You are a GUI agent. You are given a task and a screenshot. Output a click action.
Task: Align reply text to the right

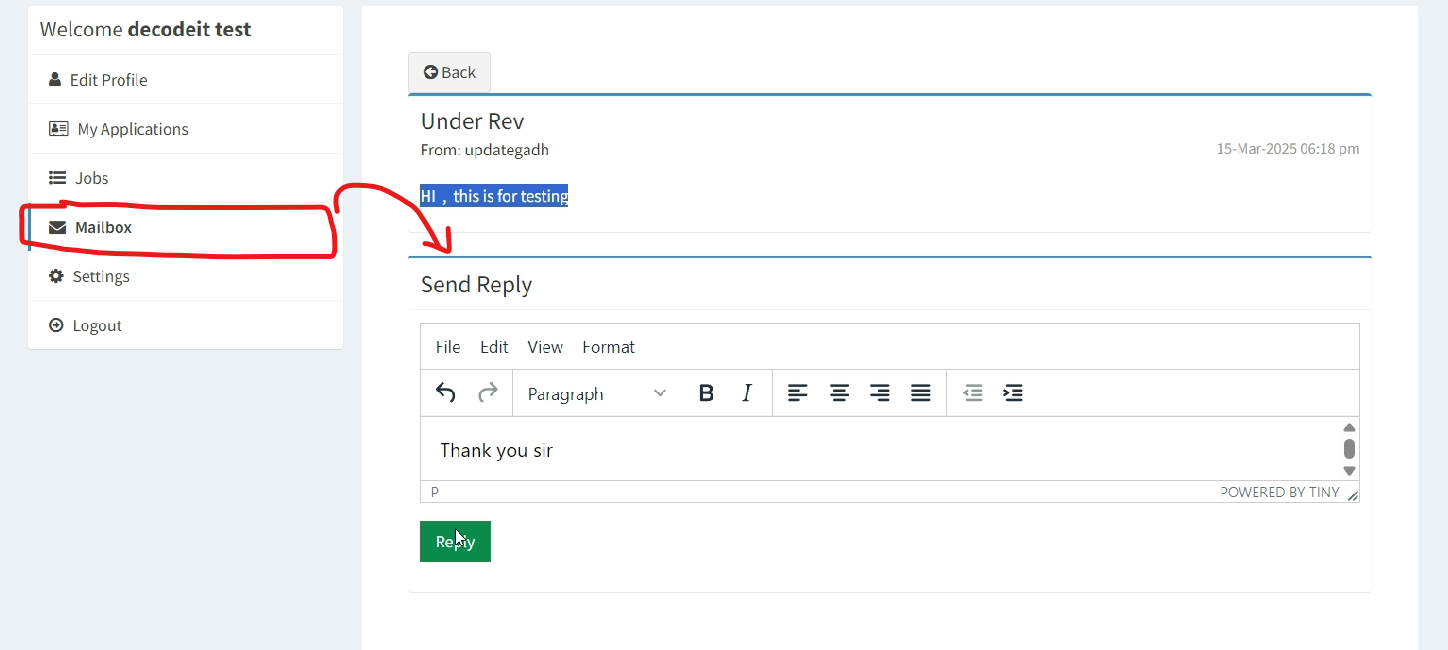pyautogui.click(x=880, y=393)
